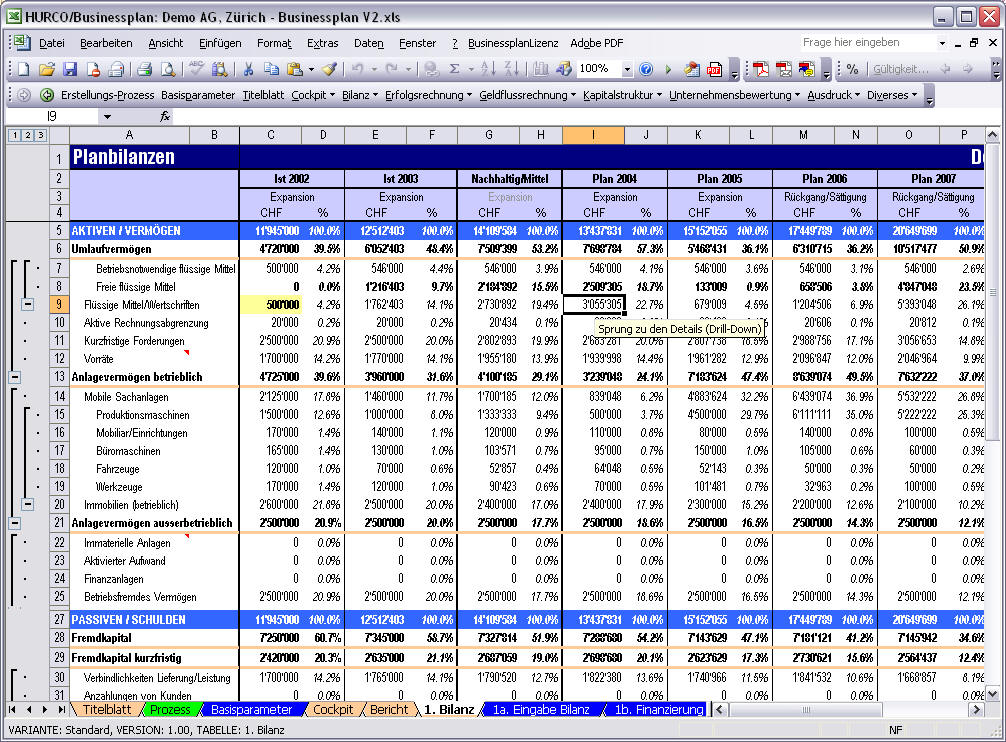
Task: Show outline level 1
Action: [14, 135]
